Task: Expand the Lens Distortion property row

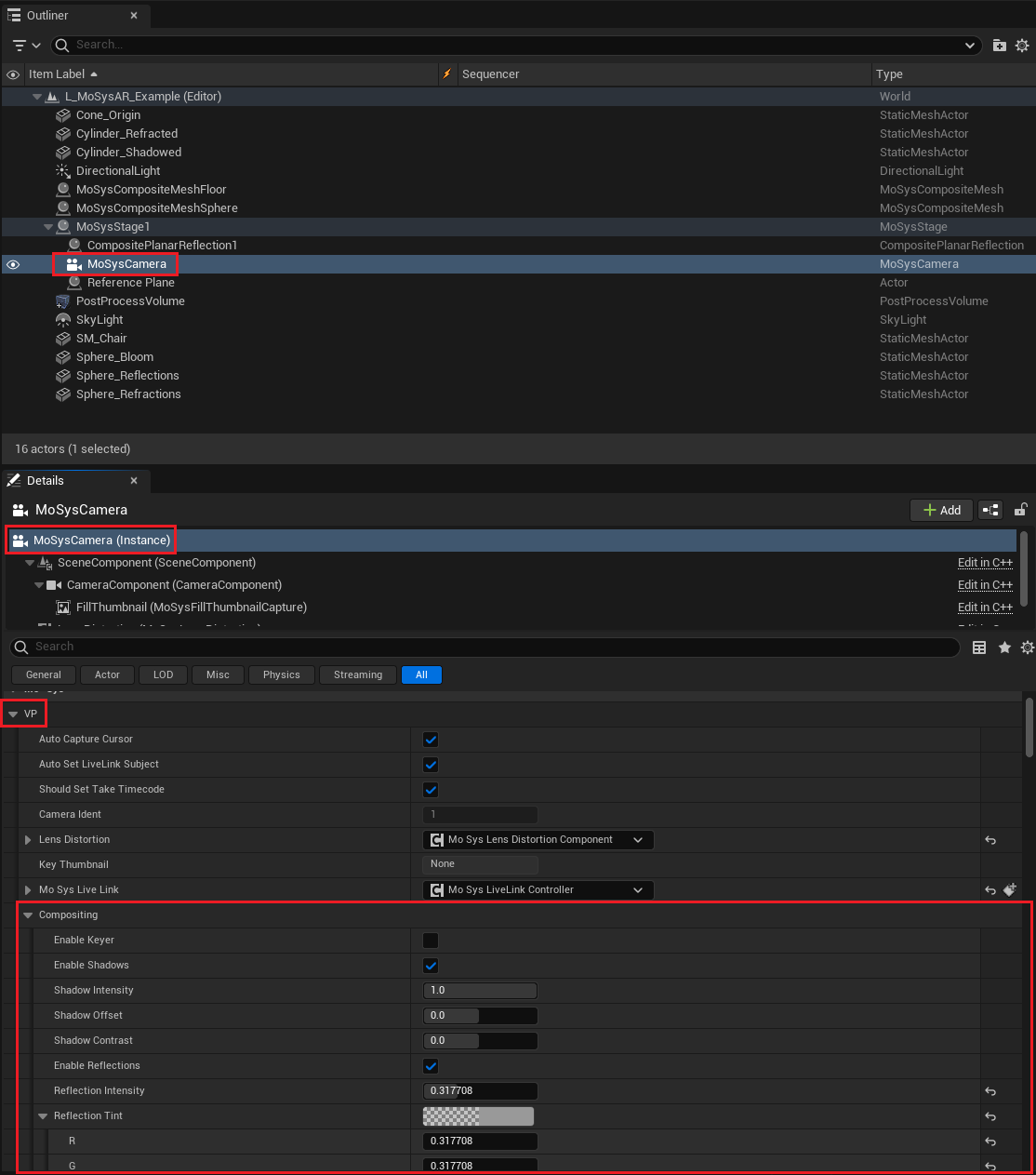Action: 27,839
